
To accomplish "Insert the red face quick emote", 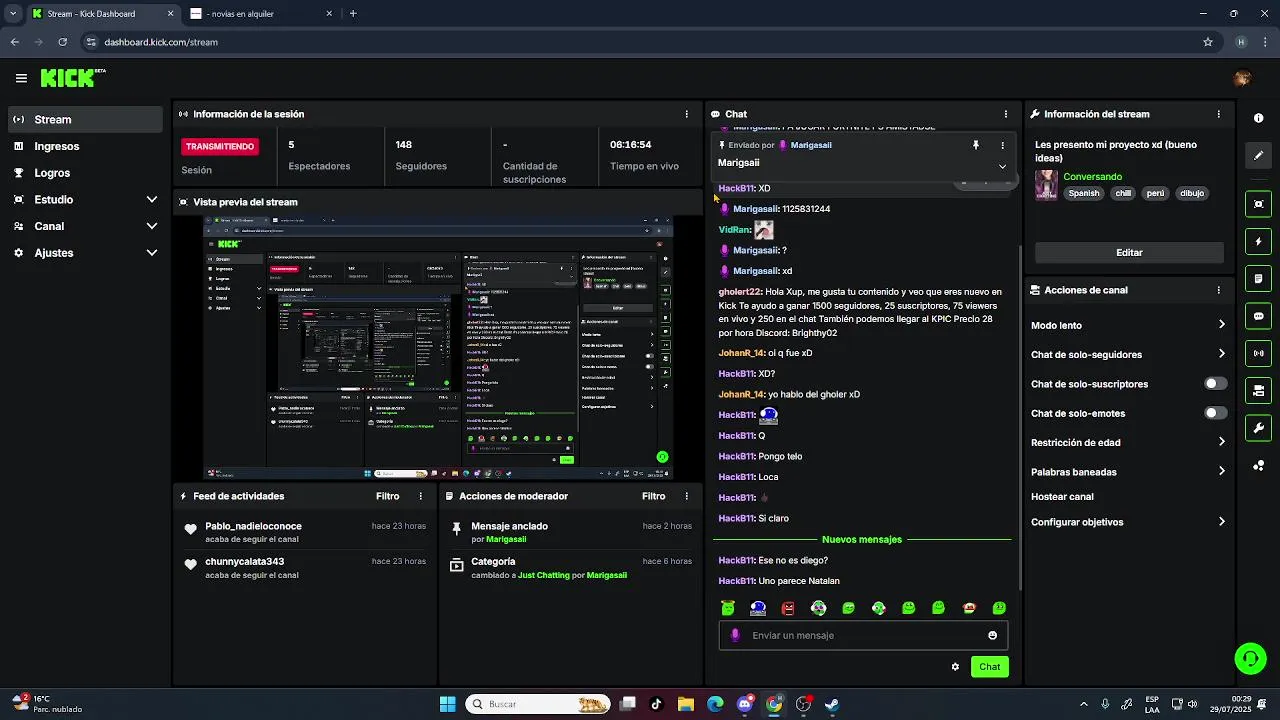I will 788,608.
